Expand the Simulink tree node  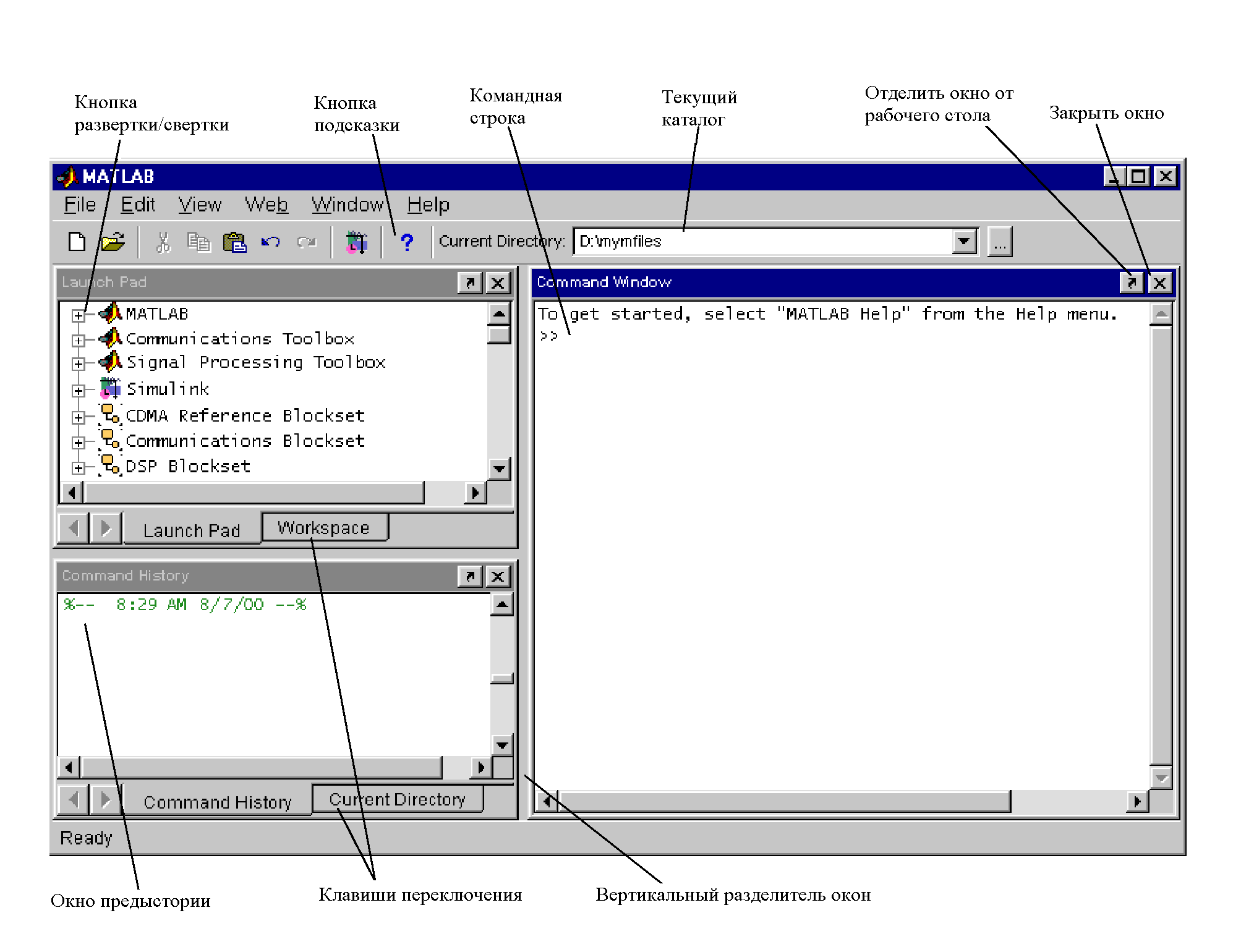click(x=78, y=391)
